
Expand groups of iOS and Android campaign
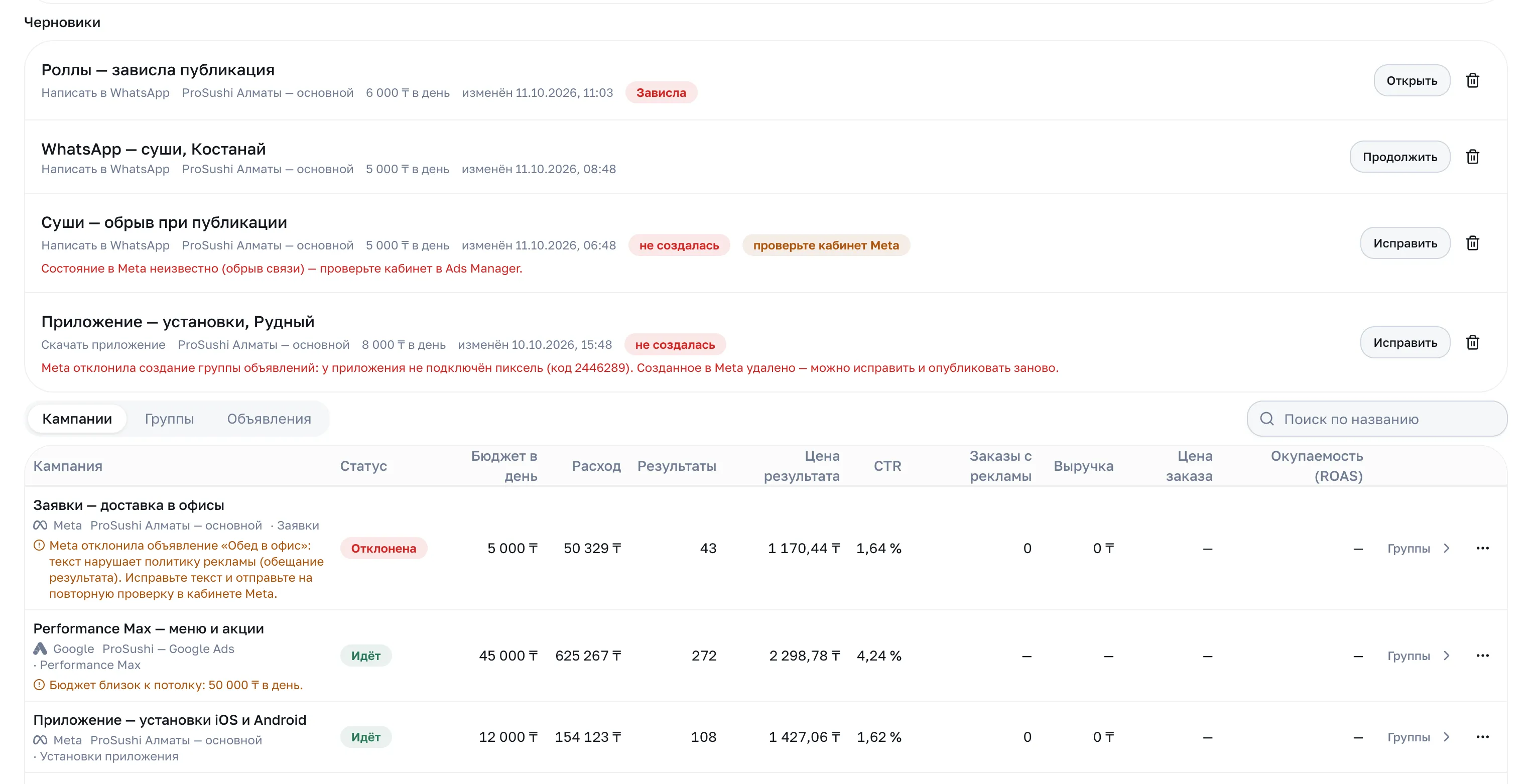pos(1419,737)
